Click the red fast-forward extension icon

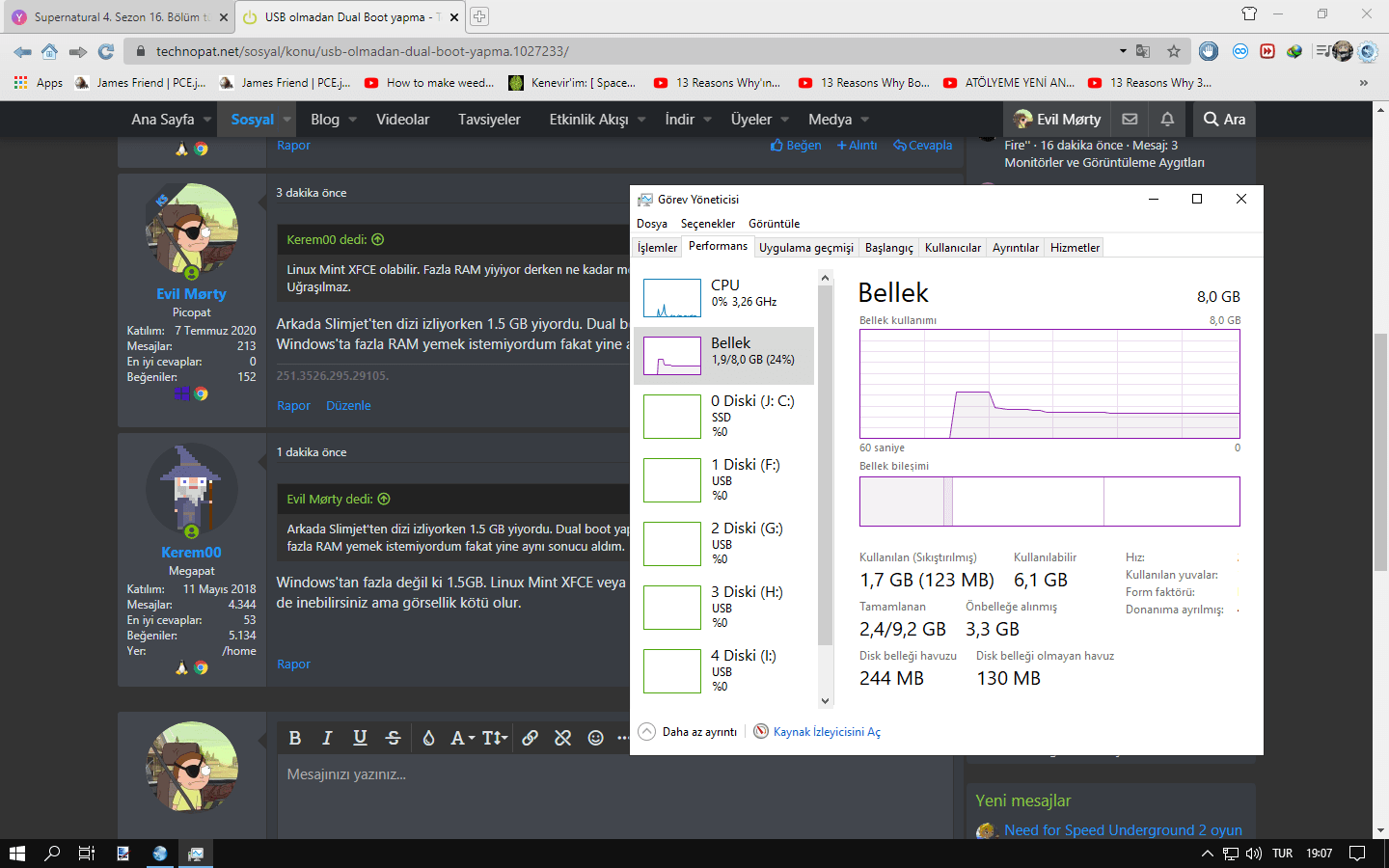[1267, 51]
